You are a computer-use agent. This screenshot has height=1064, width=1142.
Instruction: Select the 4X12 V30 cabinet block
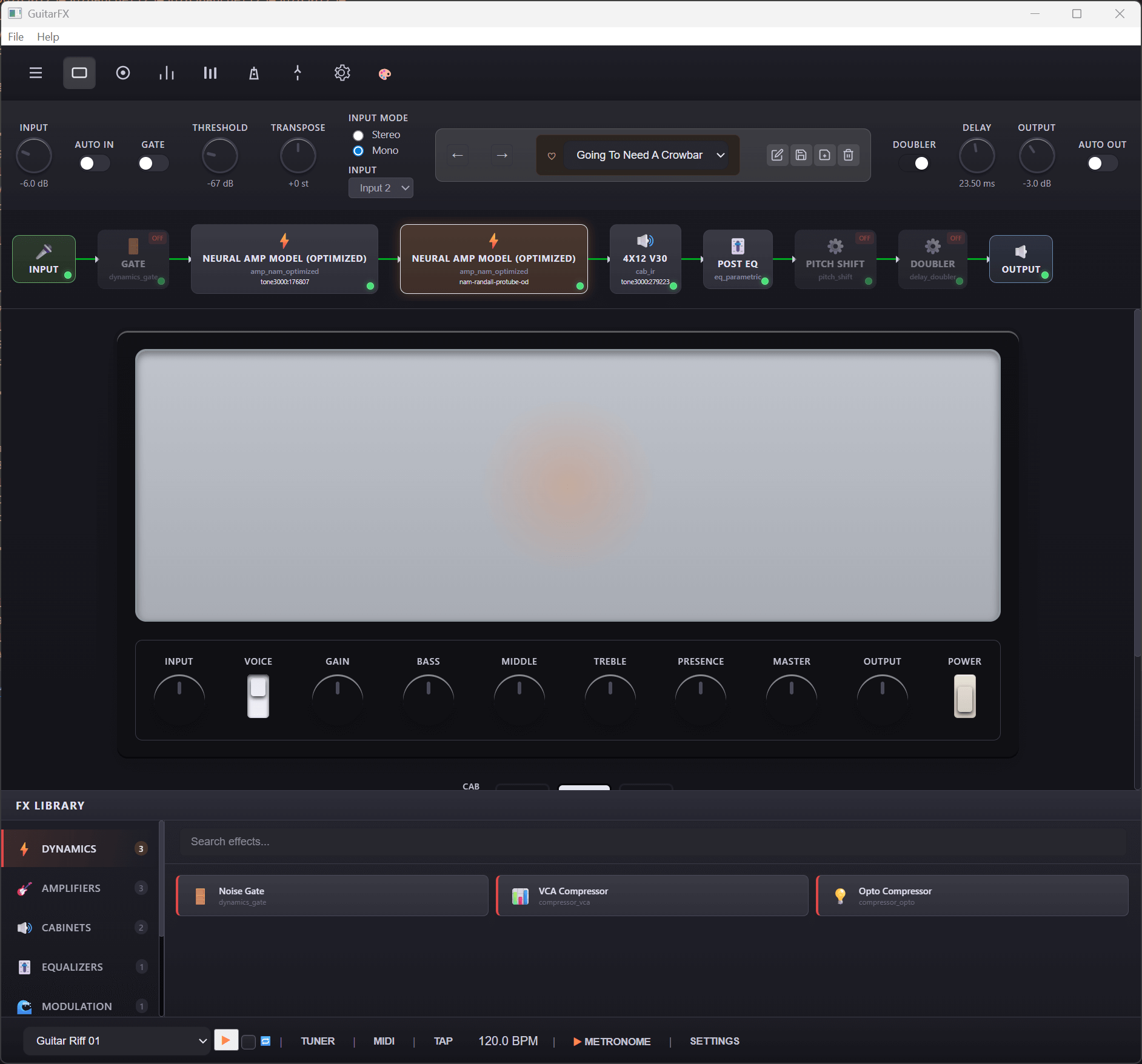(645, 259)
